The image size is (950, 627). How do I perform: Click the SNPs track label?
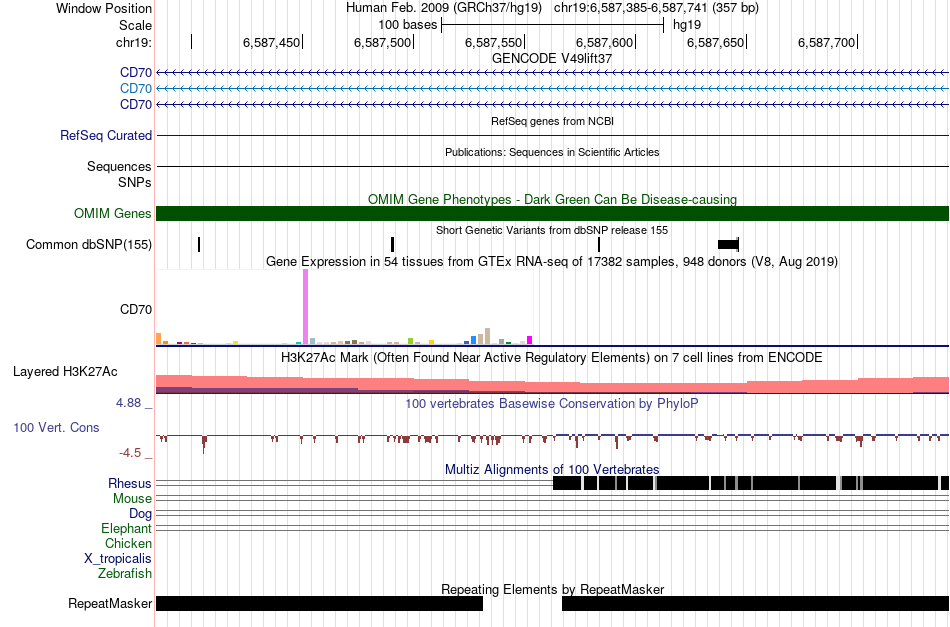click(x=135, y=182)
